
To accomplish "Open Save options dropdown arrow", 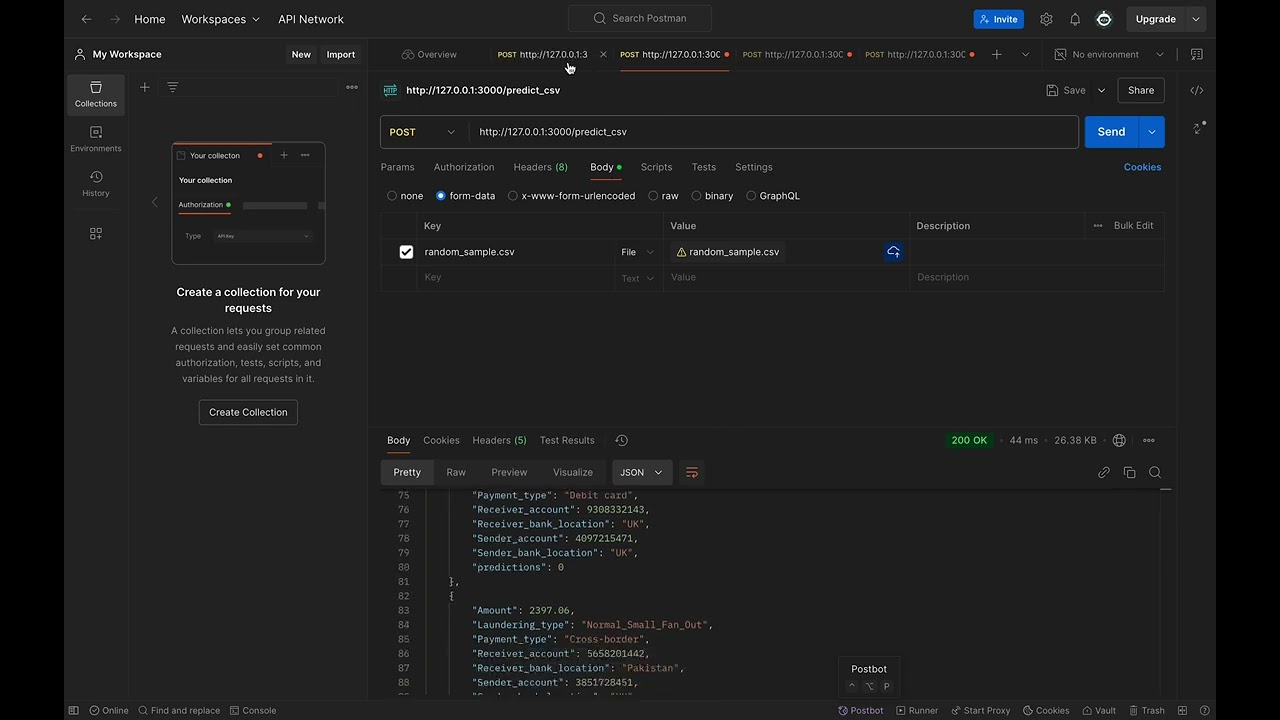I will [x=1101, y=90].
